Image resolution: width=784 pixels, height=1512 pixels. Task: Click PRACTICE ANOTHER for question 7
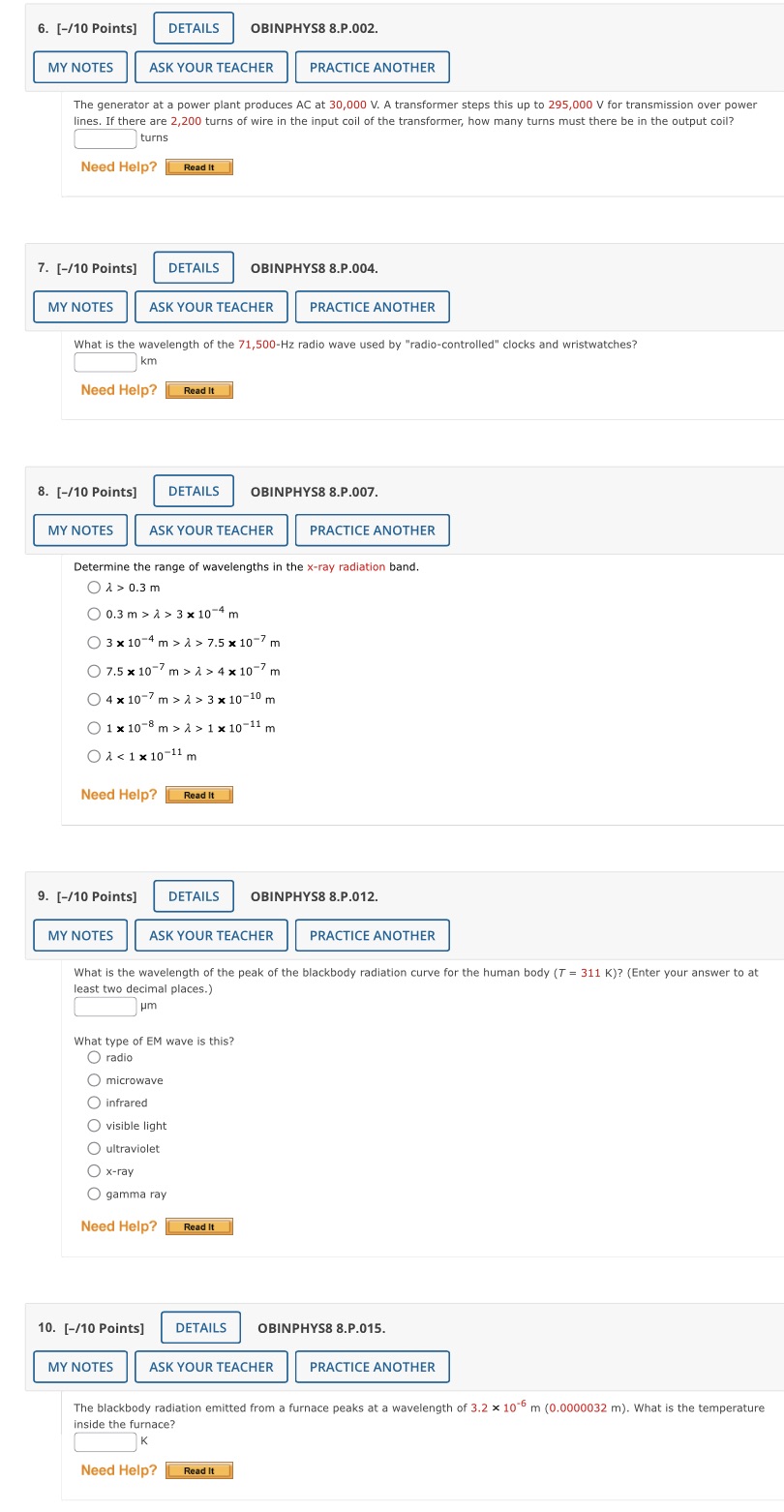click(x=373, y=307)
